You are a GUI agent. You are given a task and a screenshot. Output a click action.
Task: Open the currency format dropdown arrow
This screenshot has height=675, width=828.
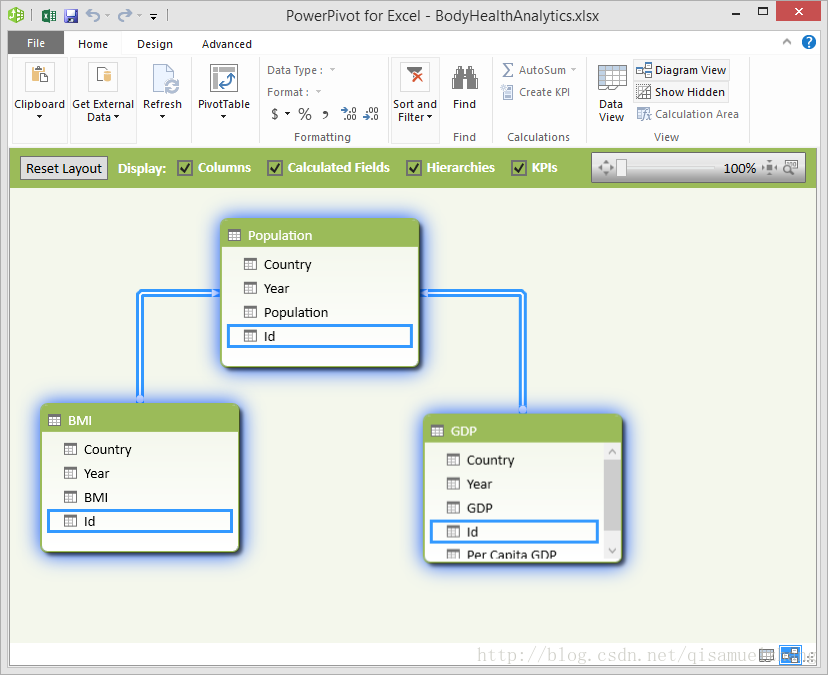click(x=287, y=114)
